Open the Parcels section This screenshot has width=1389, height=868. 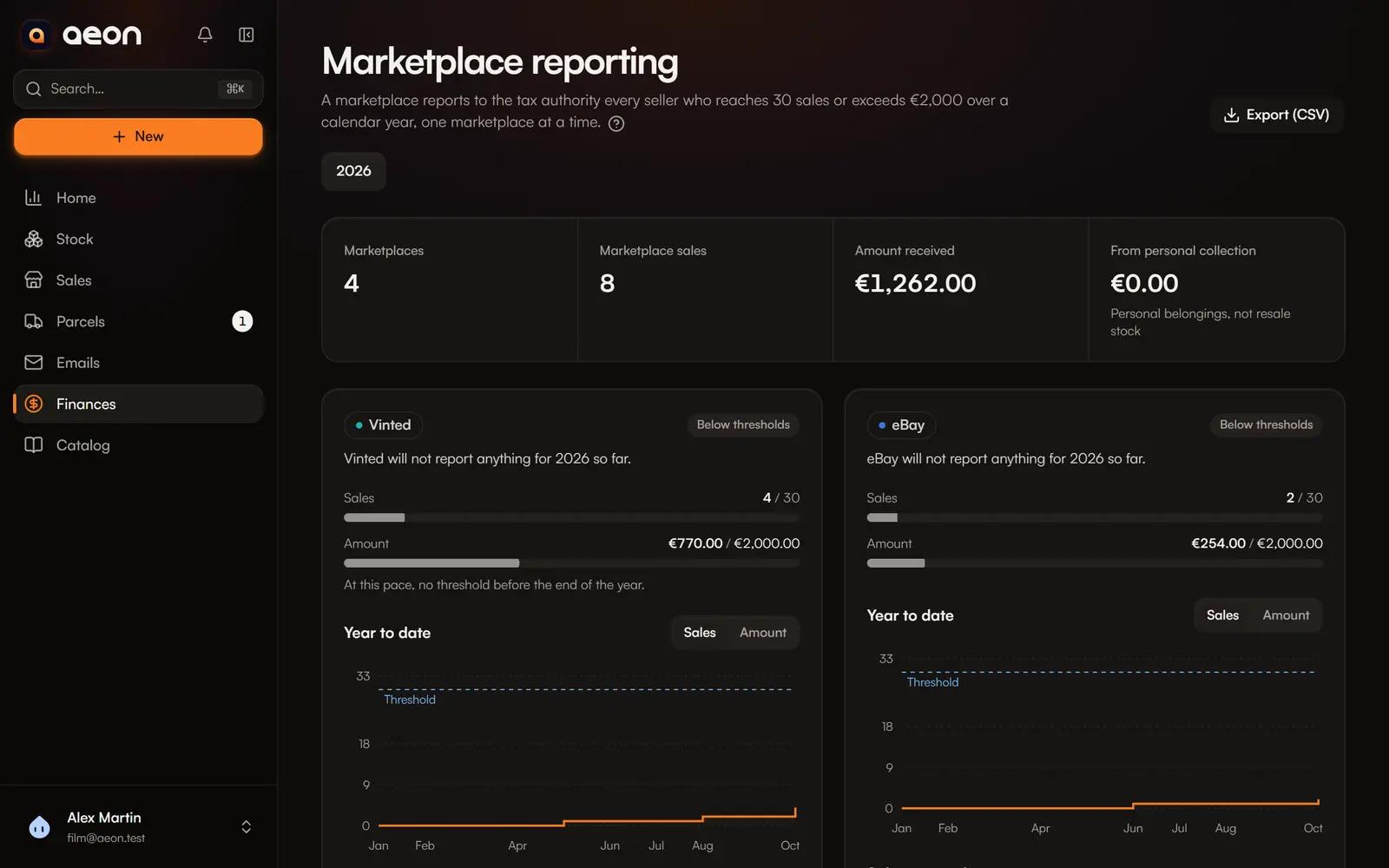[x=139, y=321]
